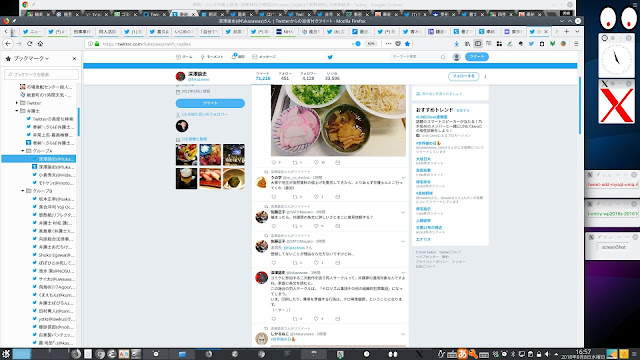Open the highlighted 深澤諭史 bookmark row
The width and height of the screenshot is (640, 360).
click(39, 159)
